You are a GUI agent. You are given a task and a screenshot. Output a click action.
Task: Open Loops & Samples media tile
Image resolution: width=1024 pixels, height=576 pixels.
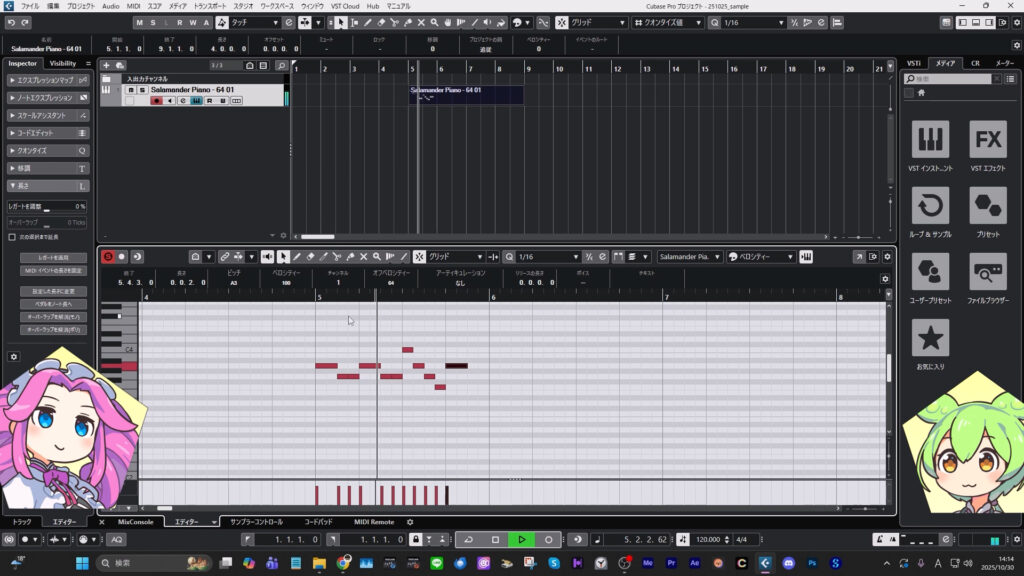pos(931,212)
